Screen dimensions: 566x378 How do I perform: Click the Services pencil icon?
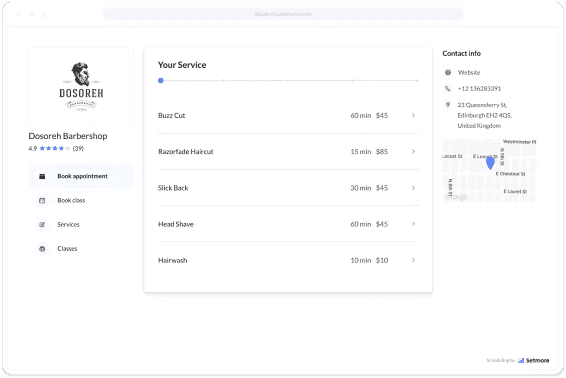pos(42,225)
